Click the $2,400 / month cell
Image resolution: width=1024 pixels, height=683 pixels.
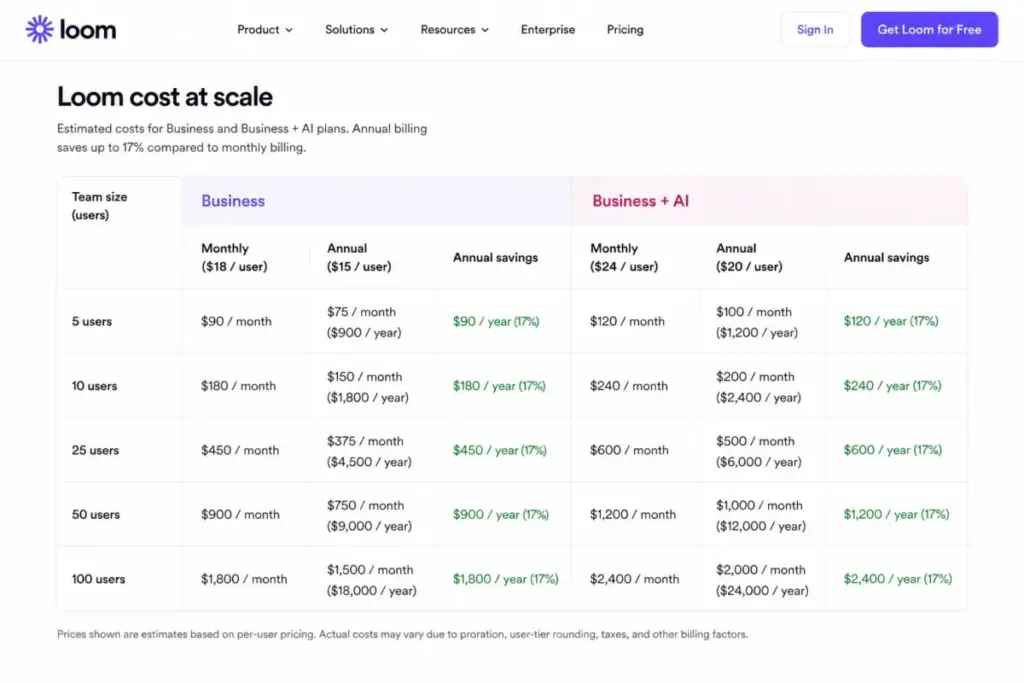pos(635,579)
